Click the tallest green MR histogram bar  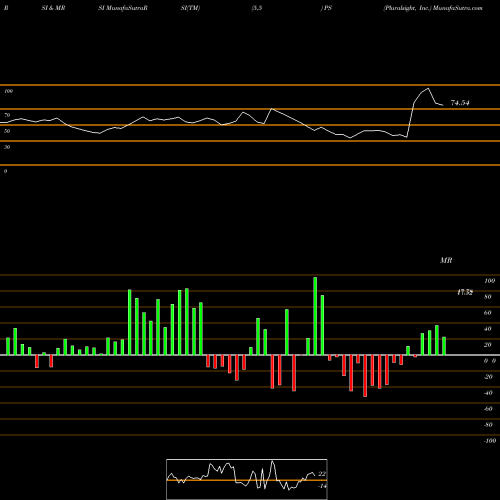coord(315,316)
